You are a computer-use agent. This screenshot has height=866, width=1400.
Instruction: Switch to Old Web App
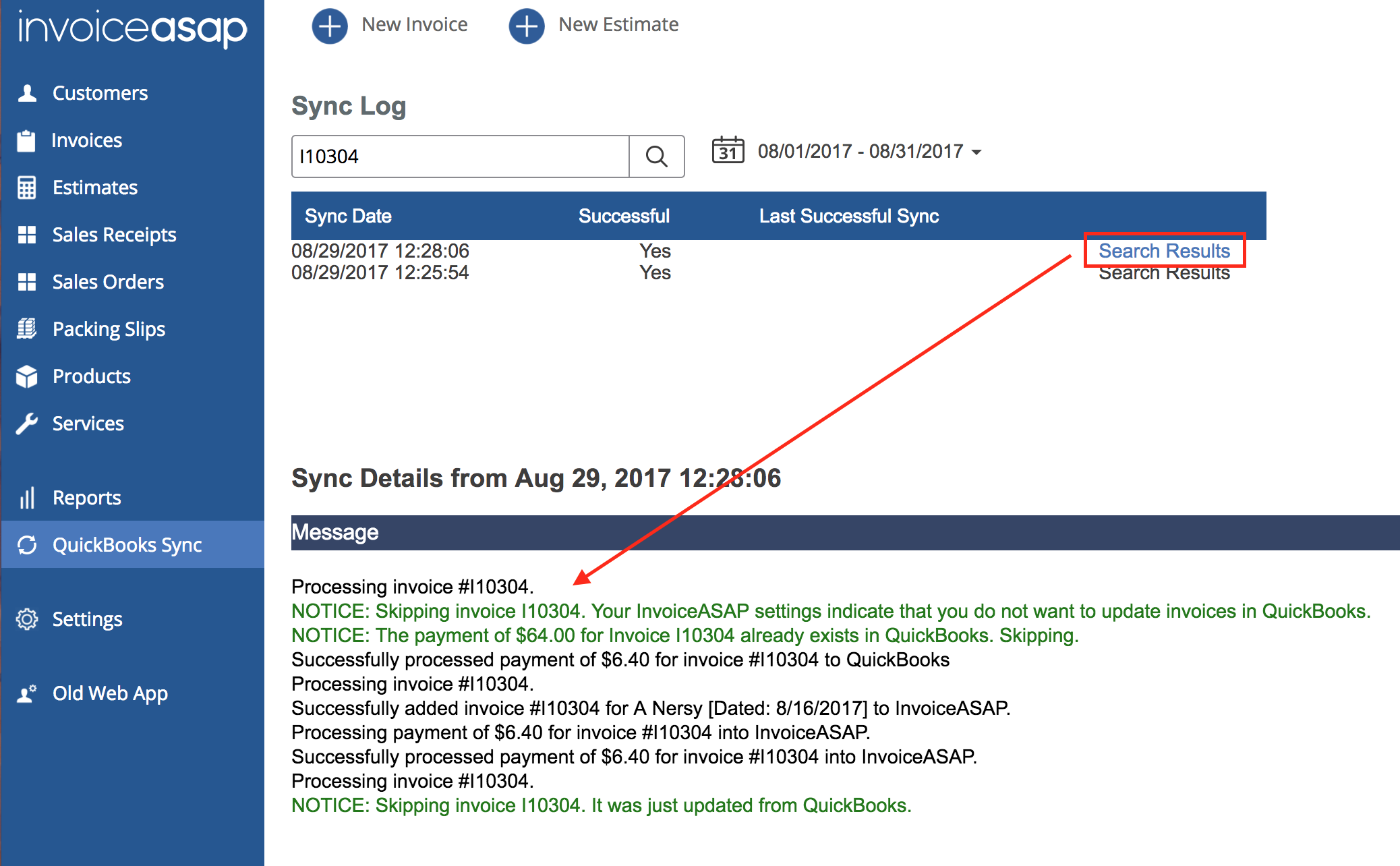tap(110, 693)
